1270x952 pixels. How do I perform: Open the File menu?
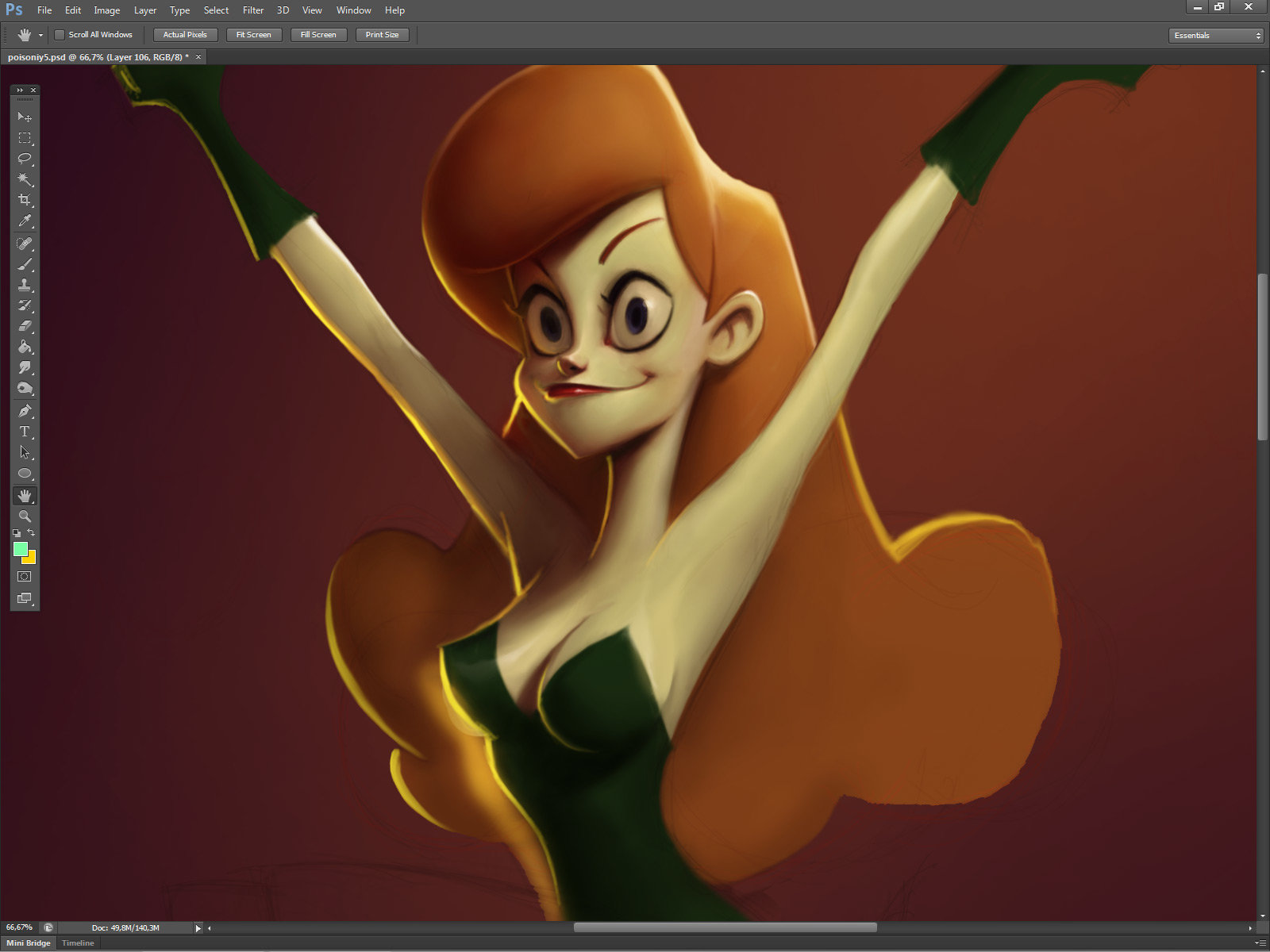click(x=44, y=10)
